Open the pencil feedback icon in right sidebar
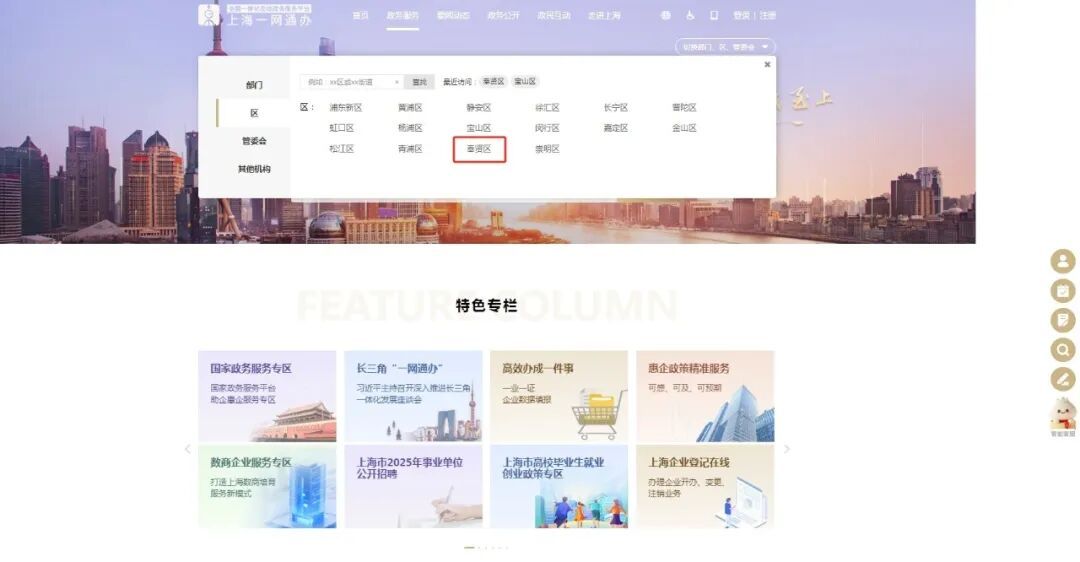Screen dimensions: 1080x562 click(1063, 379)
